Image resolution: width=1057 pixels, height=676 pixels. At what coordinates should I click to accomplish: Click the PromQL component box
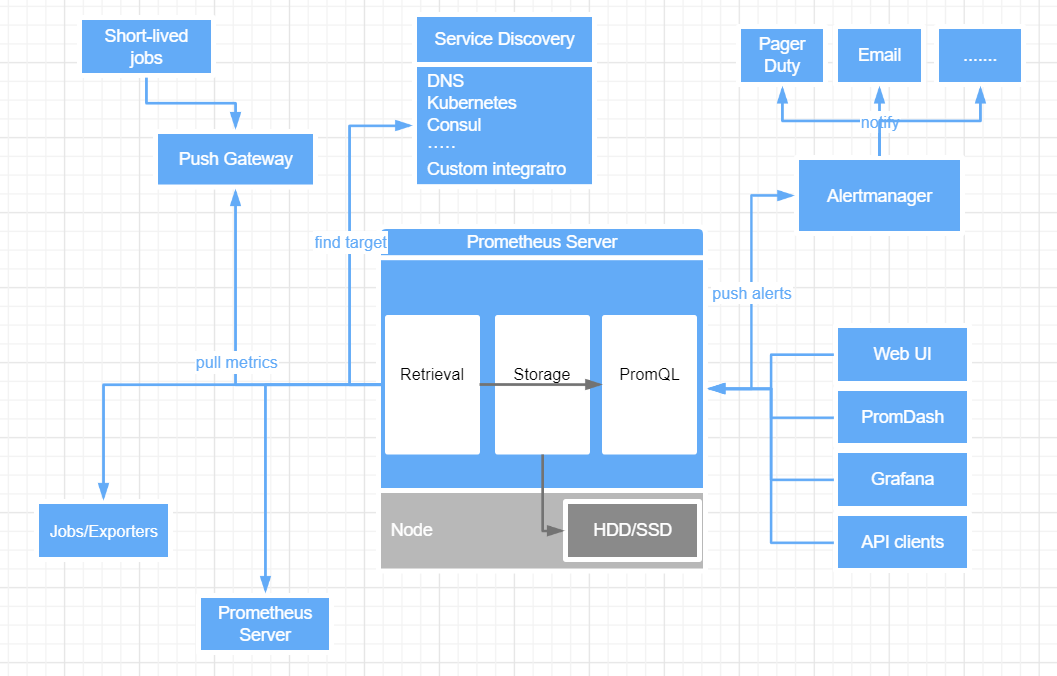tap(649, 385)
